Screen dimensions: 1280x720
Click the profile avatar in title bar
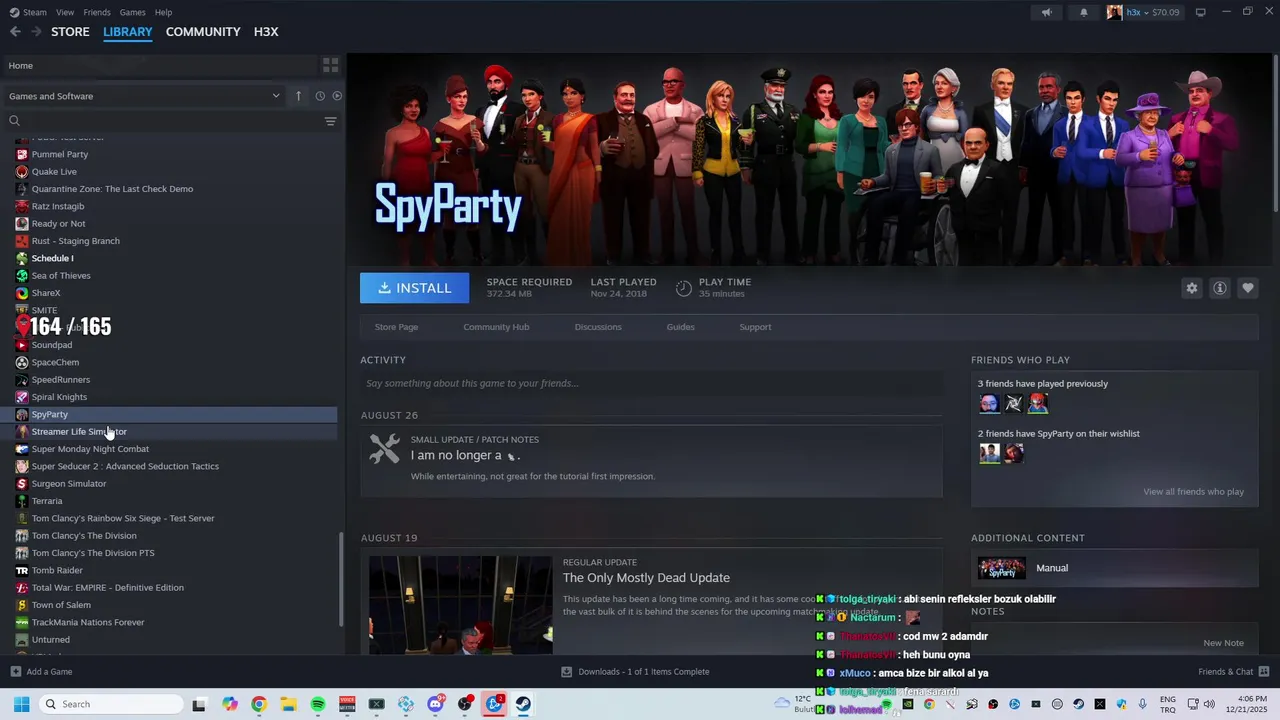click(1114, 12)
